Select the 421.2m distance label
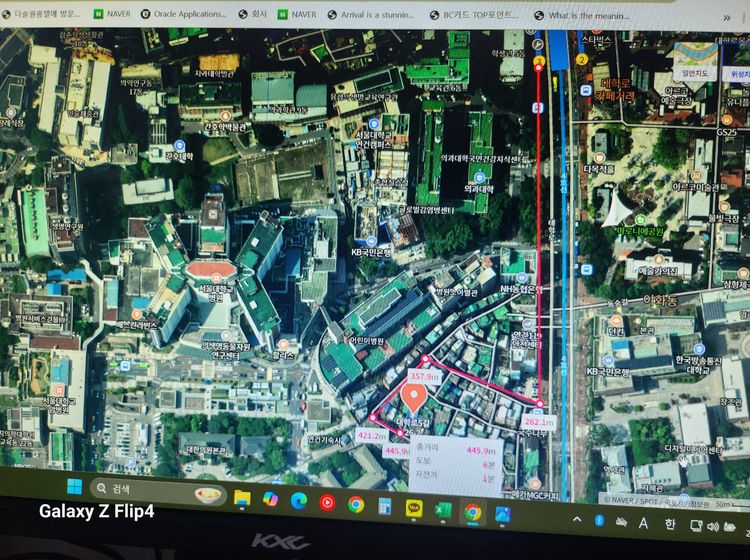750x560 pixels. click(372, 436)
